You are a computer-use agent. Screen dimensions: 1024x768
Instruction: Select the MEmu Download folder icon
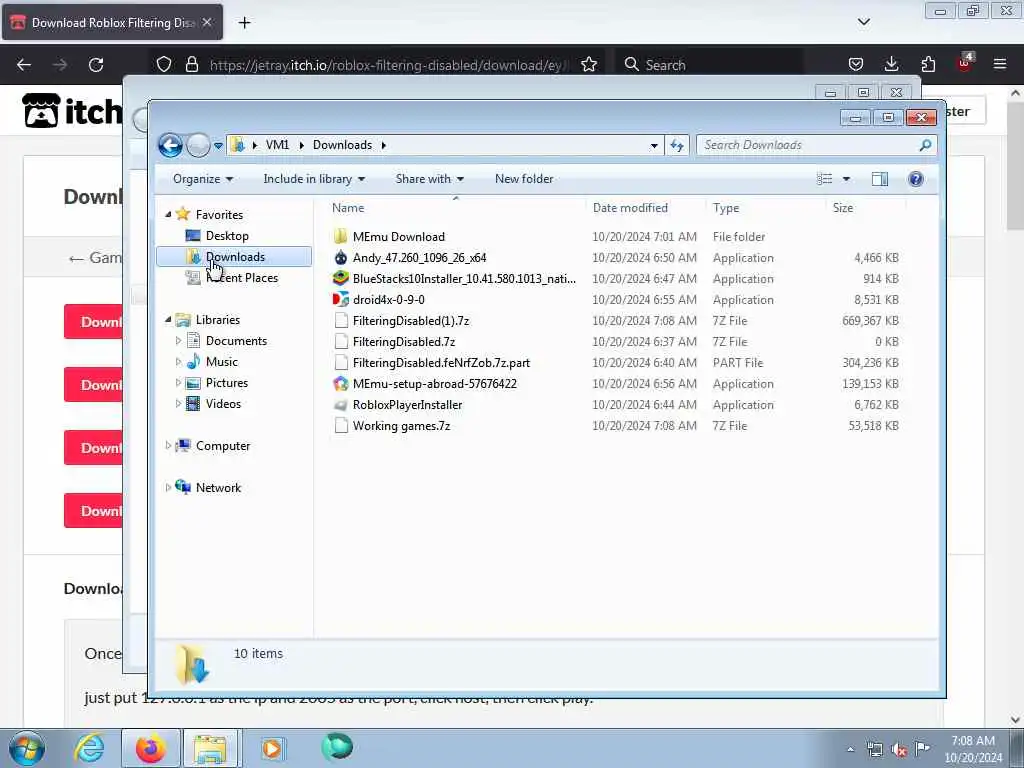[x=340, y=236]
